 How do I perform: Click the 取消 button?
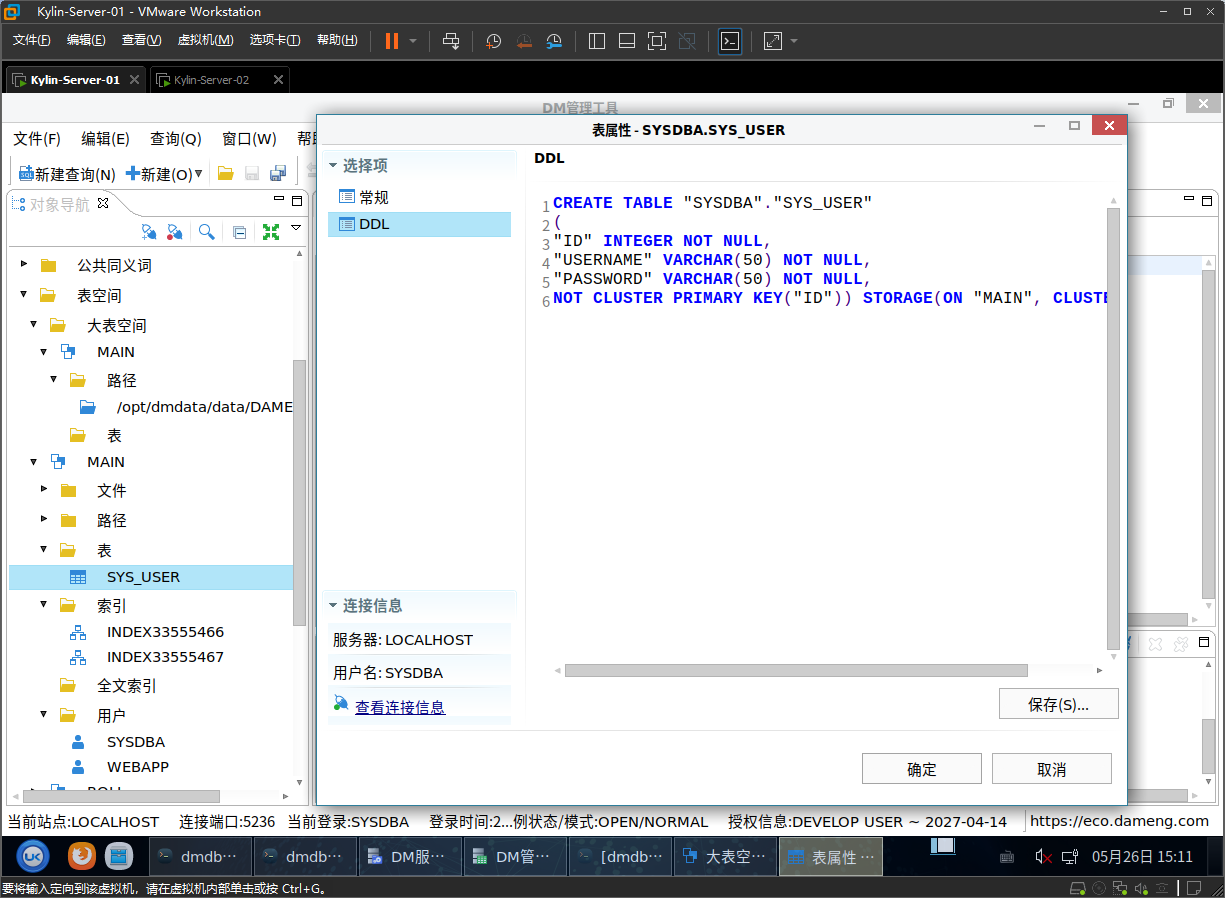[x=1052, y=769]
